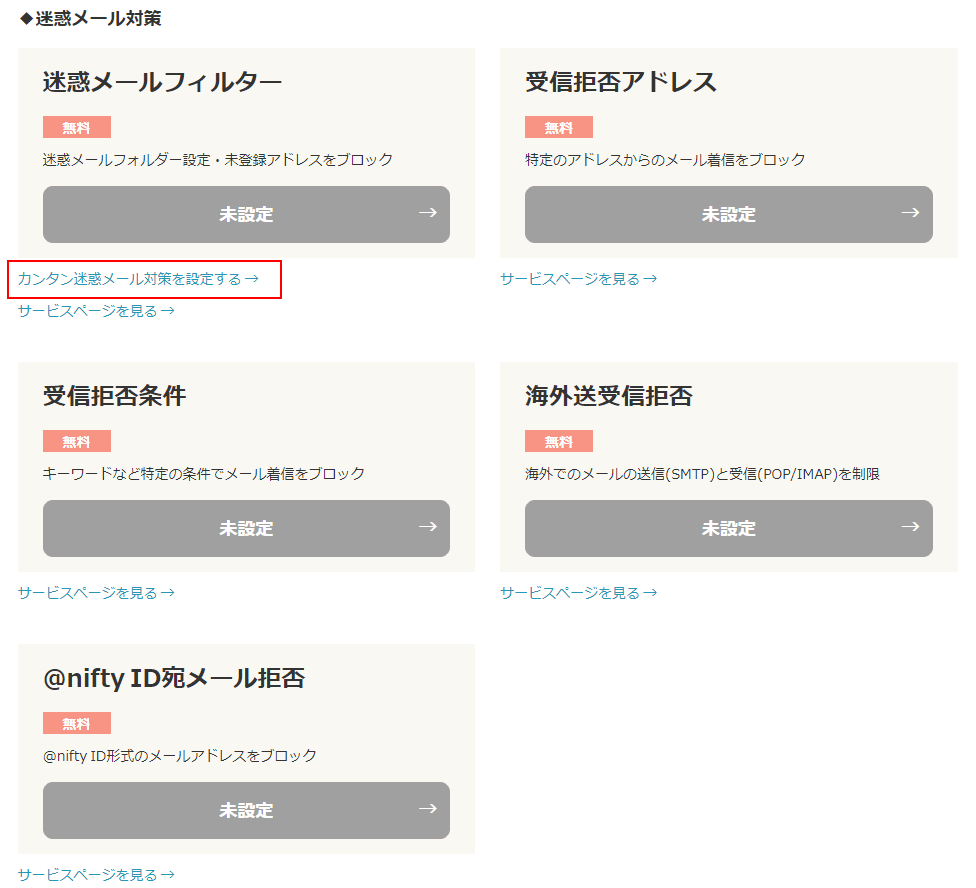Open 迷惑メールフィルター 未設定 settings button
The width and height of the screenshot is (976, 888).
(x=246, y=215)
